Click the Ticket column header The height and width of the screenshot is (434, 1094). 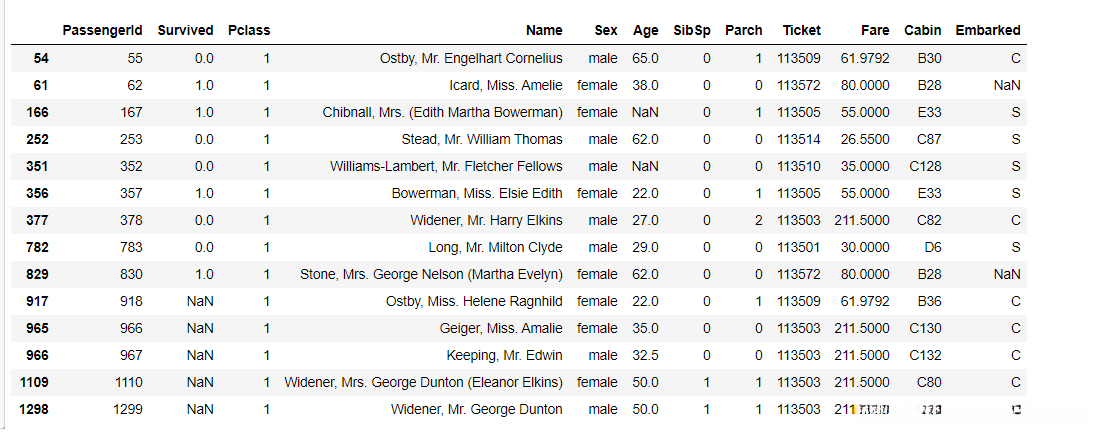[802, 31]
